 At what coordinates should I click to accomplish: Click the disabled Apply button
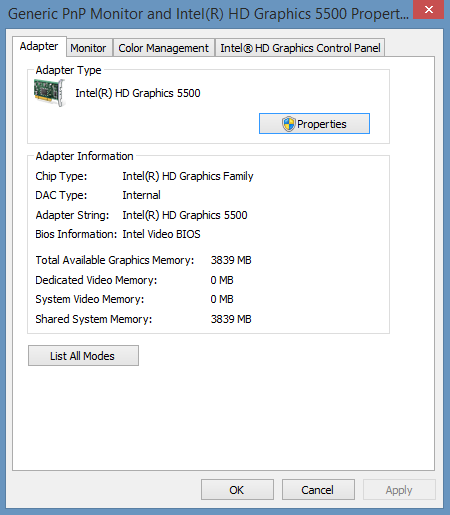(399, 490)
